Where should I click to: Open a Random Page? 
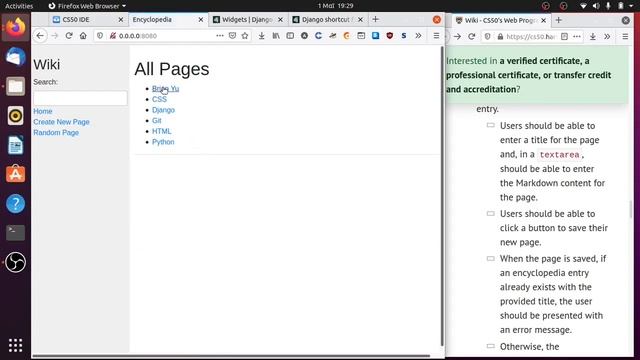tap(56, 132)
